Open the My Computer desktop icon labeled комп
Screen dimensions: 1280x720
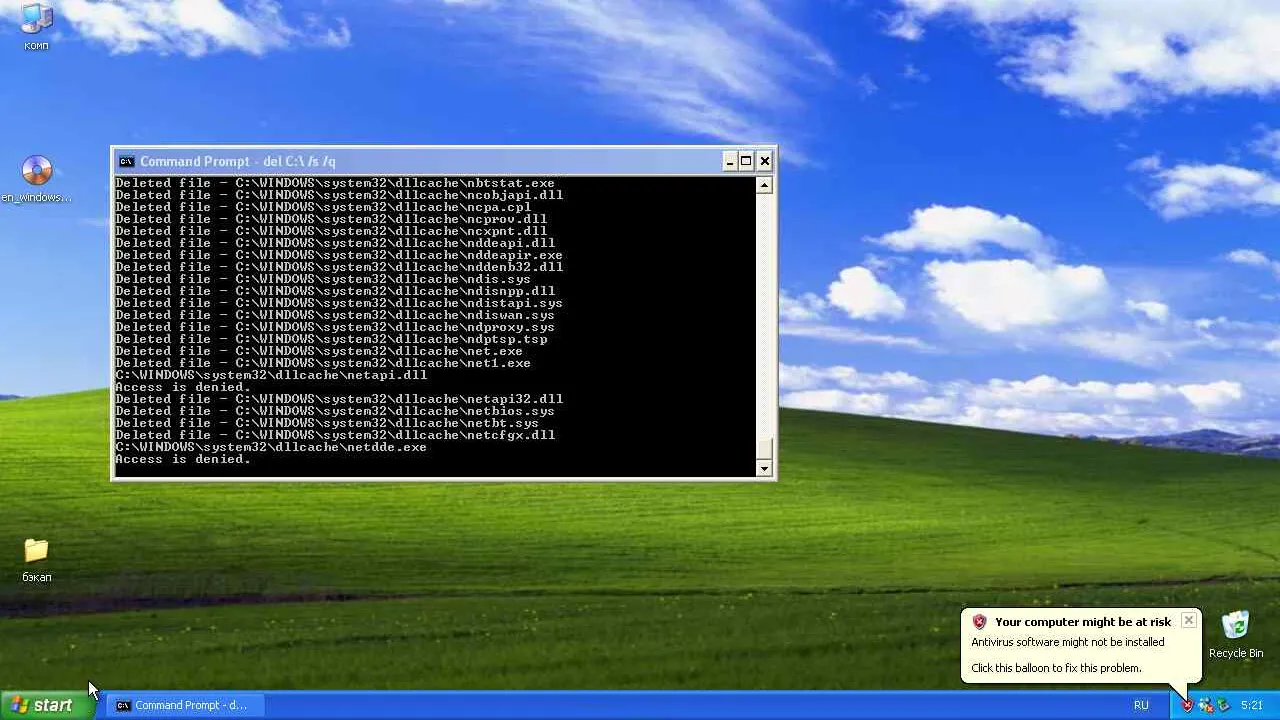(x=36, y=26)
